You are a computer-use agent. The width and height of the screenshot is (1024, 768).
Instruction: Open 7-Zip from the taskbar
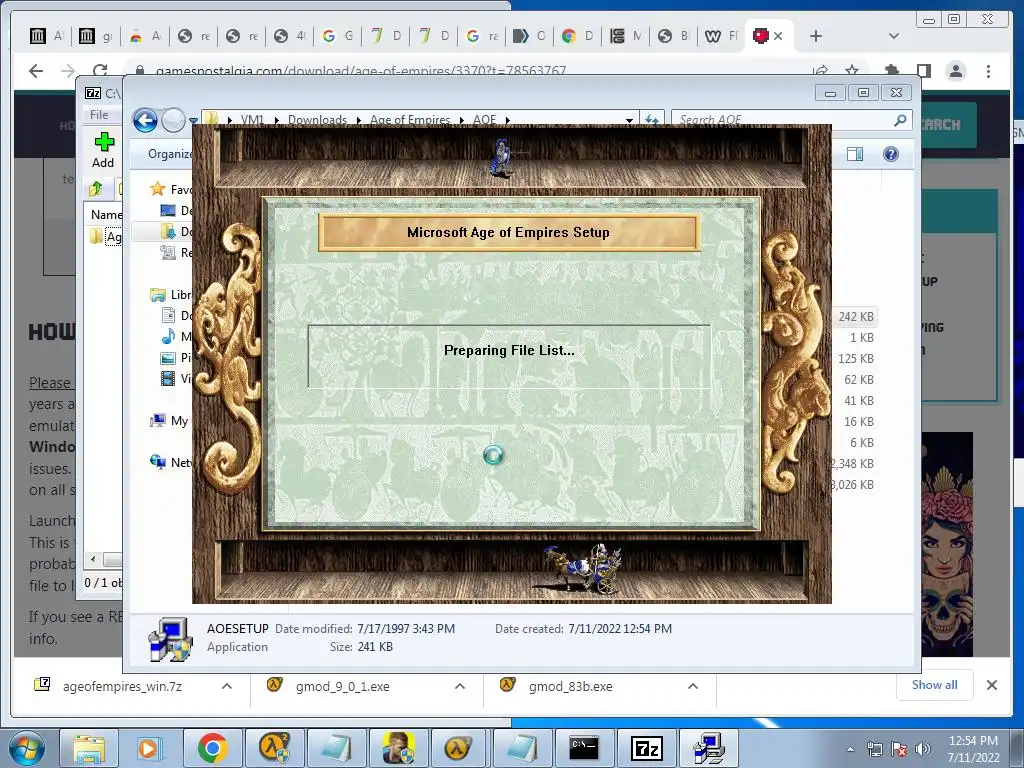coord(647,748)
